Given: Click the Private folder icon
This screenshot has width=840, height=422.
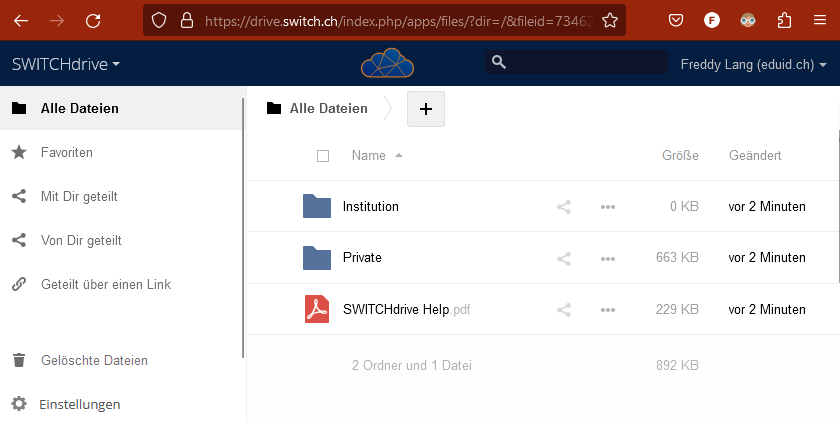Looking at the screenshot, I should [317, 258].
